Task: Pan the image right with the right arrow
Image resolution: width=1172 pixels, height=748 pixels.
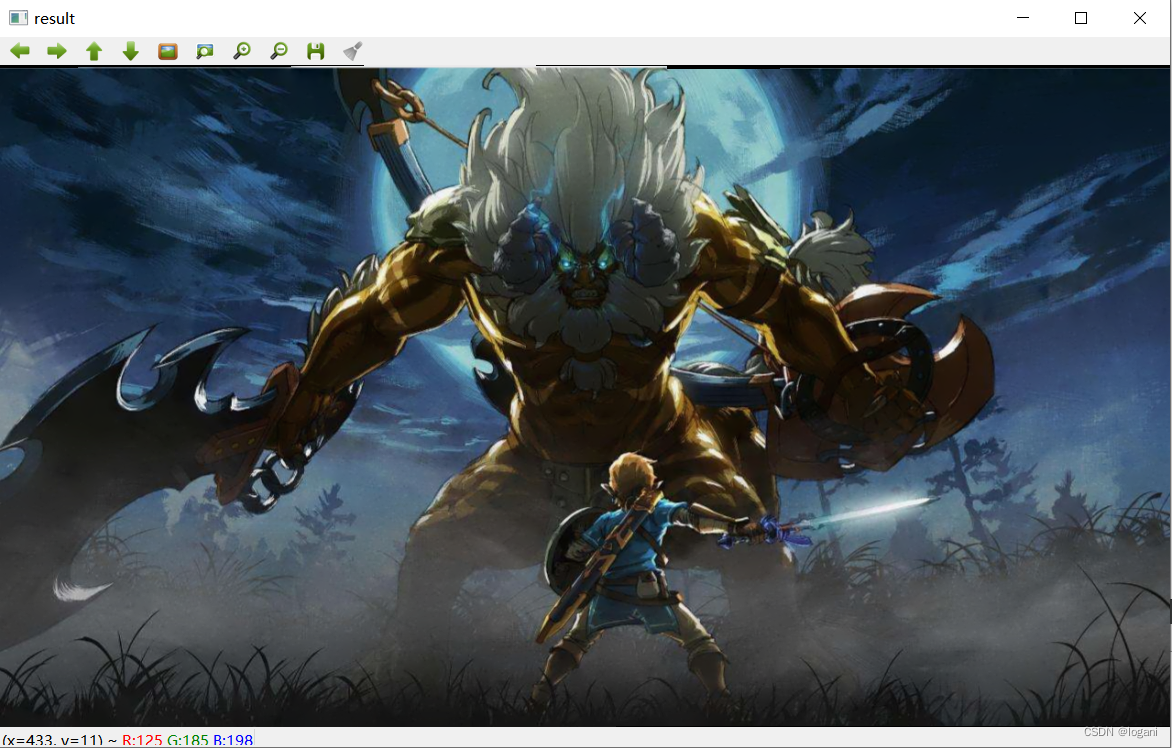Action: 57,51
